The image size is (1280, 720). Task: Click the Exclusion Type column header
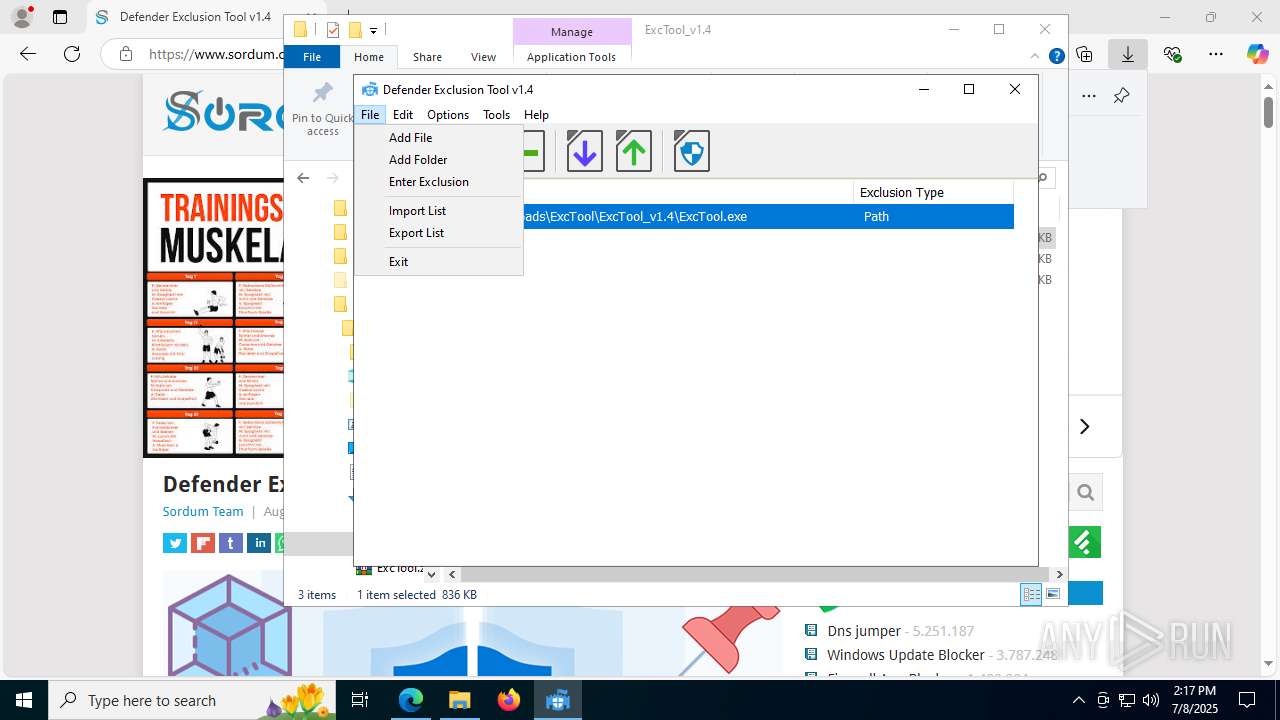(x=933, y=192)
